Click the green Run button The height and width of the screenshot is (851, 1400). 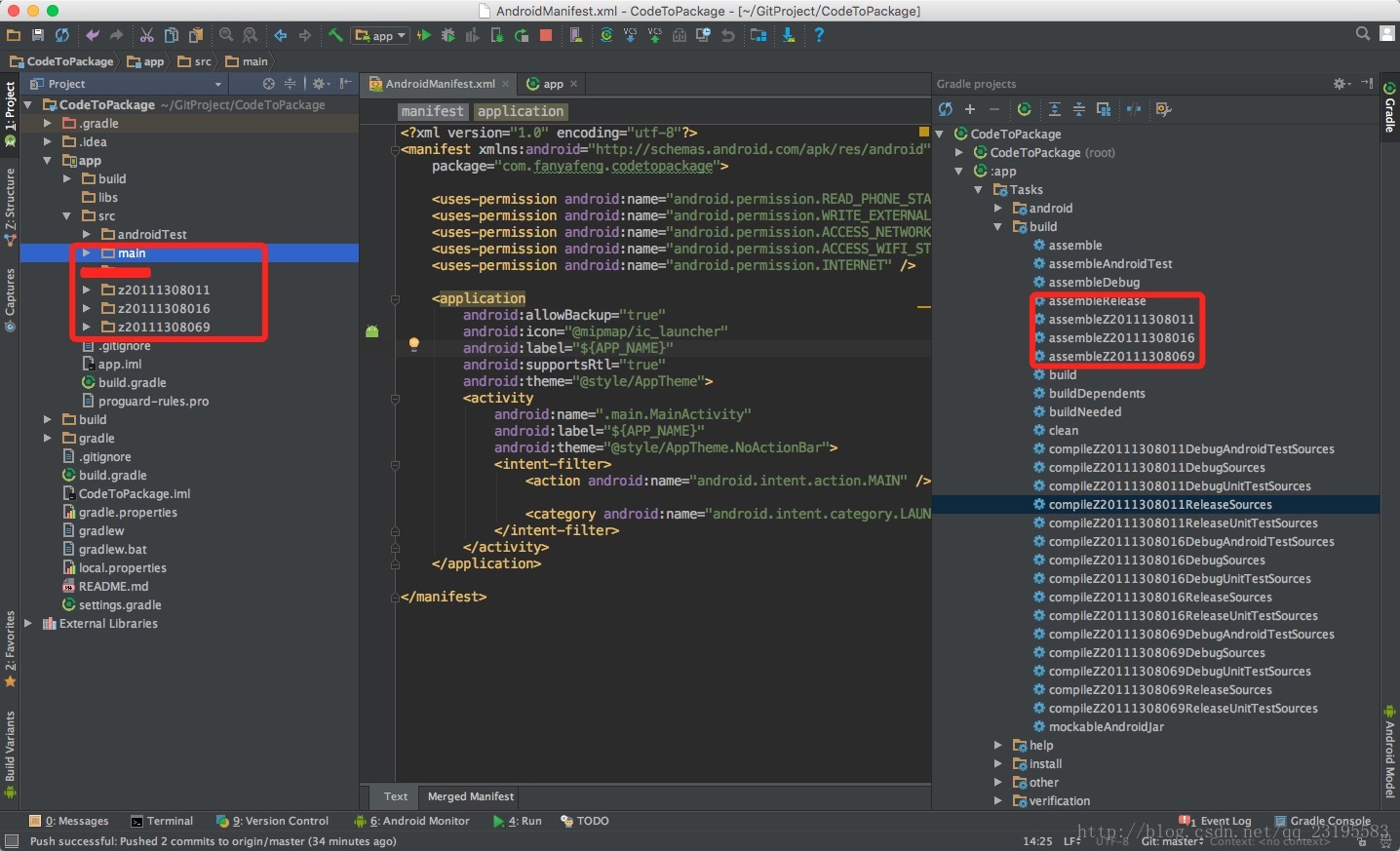[424, 35]
